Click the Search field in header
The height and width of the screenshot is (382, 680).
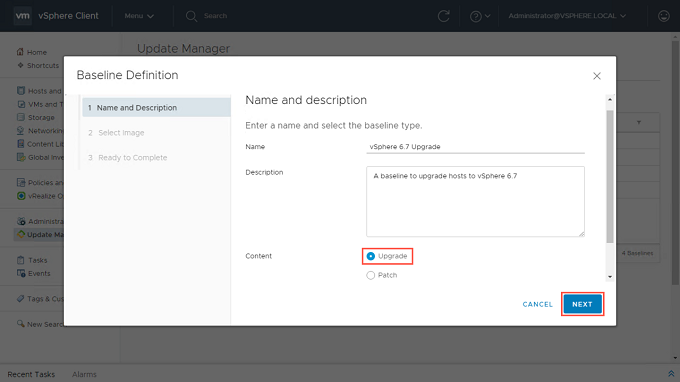tap(216, 16)
